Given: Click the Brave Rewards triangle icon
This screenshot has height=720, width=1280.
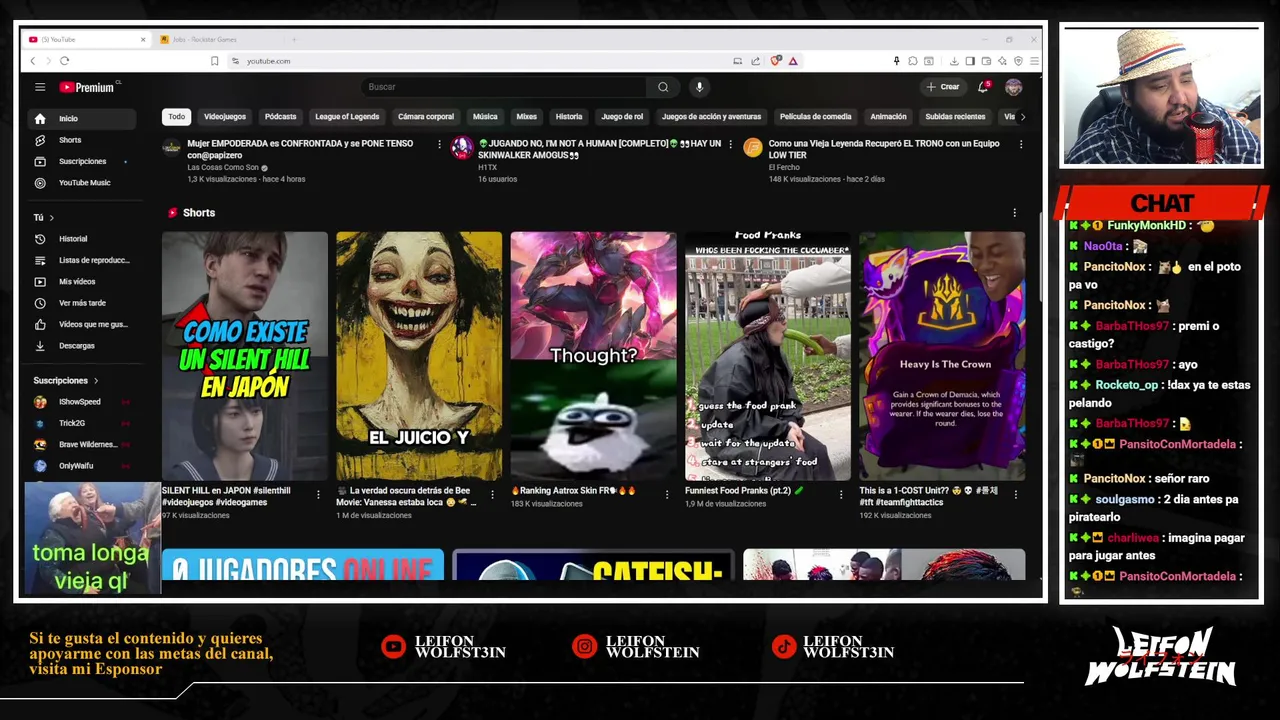Looking at the screenshot, I should coord(793,61).
